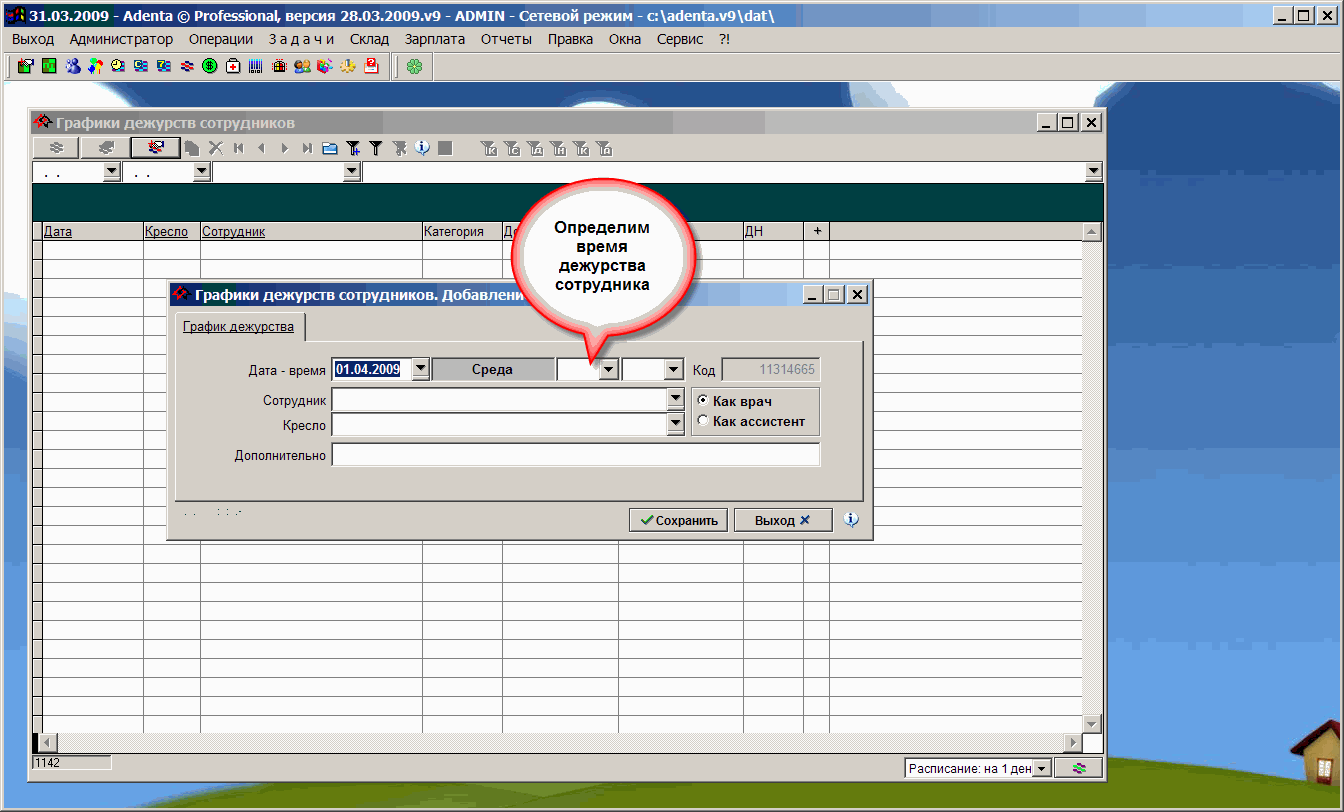Image resolution: width=1344 pixels, height=812 pixels.
Task: Click the add filter funnel icon
Action: click(353, 148)
